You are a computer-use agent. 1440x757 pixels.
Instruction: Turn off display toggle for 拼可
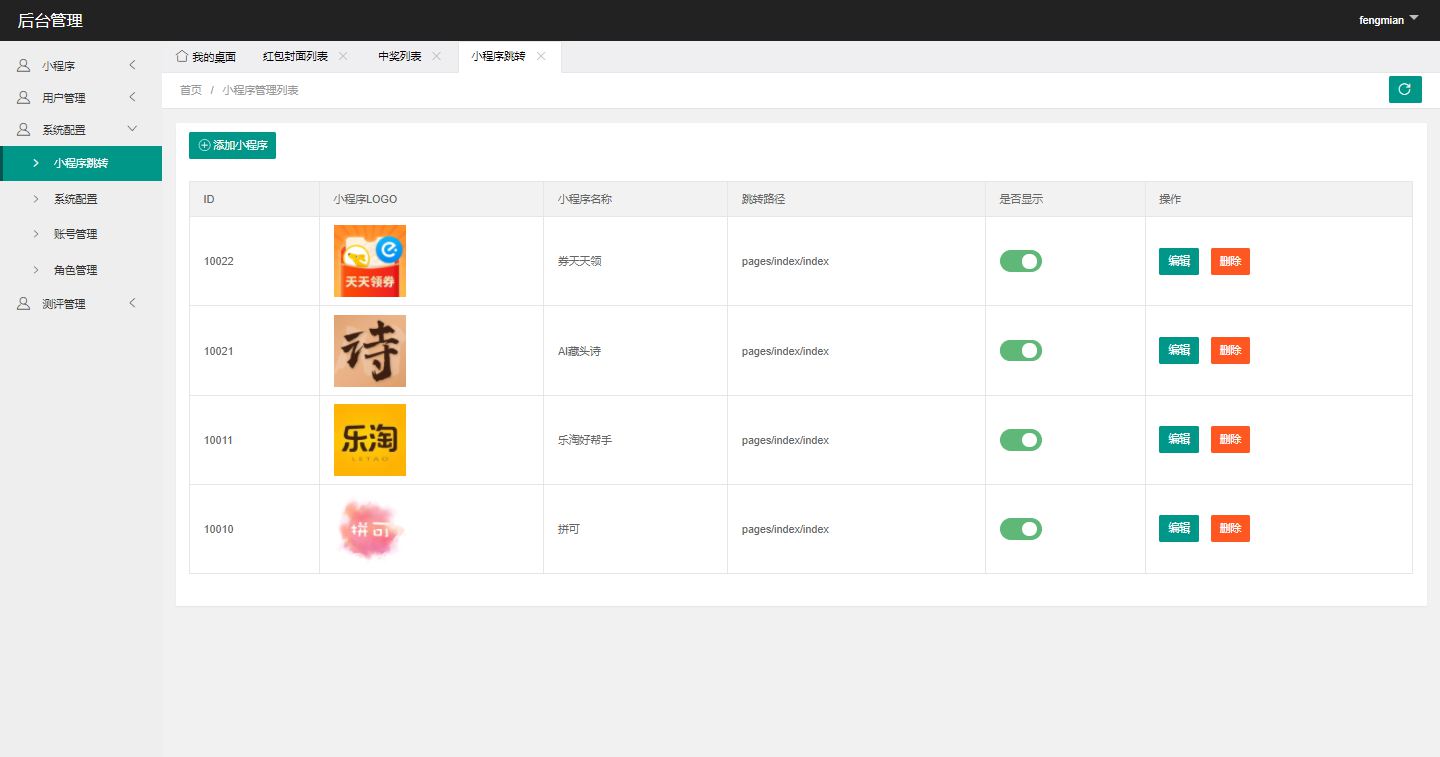pos(1020,529)
